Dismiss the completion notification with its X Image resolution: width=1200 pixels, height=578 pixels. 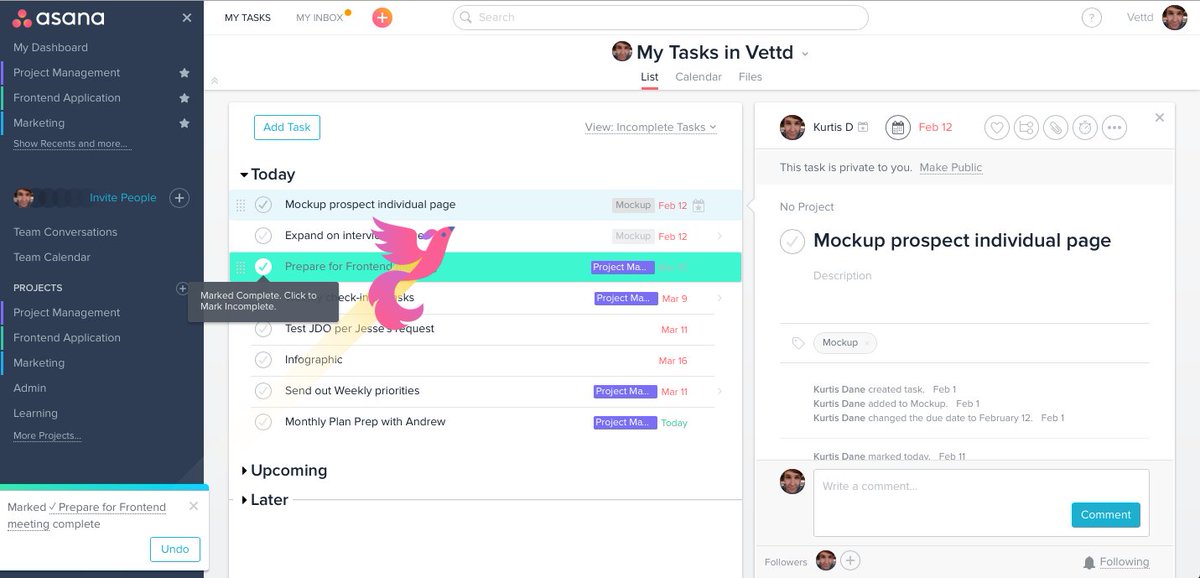[193, 506]
